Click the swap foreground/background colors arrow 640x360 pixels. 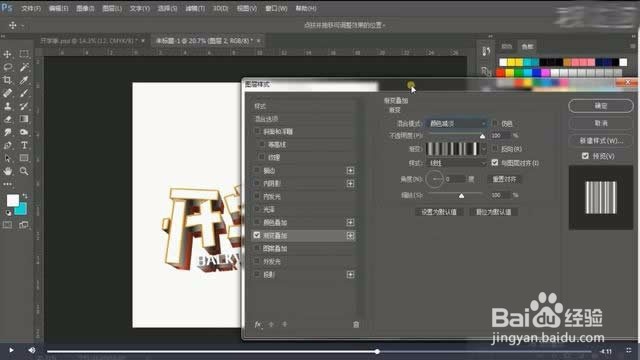coord(25,196)
